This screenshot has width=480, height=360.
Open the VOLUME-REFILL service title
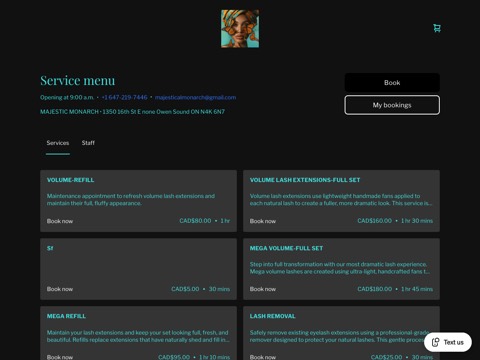coord(70,180)
